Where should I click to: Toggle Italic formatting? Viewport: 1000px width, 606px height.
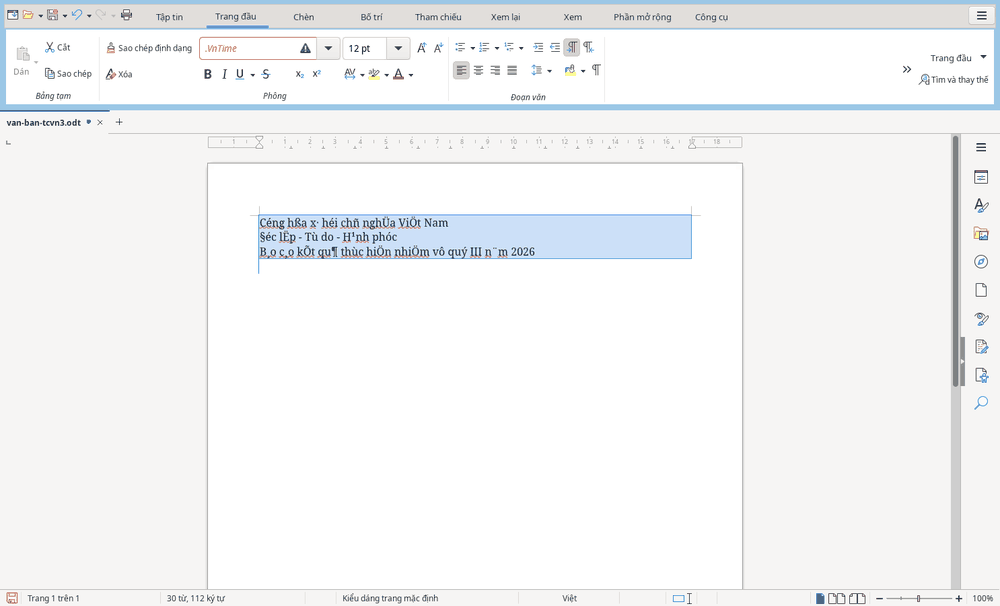[224, 74]
